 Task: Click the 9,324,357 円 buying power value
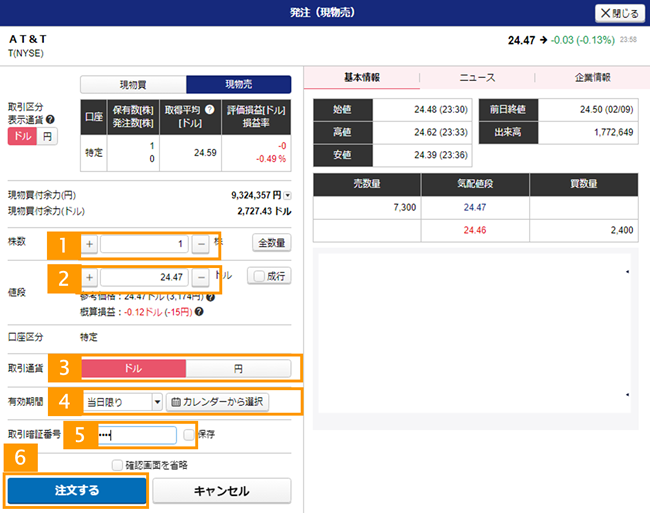pyautogui.click(x=256, y=195)
